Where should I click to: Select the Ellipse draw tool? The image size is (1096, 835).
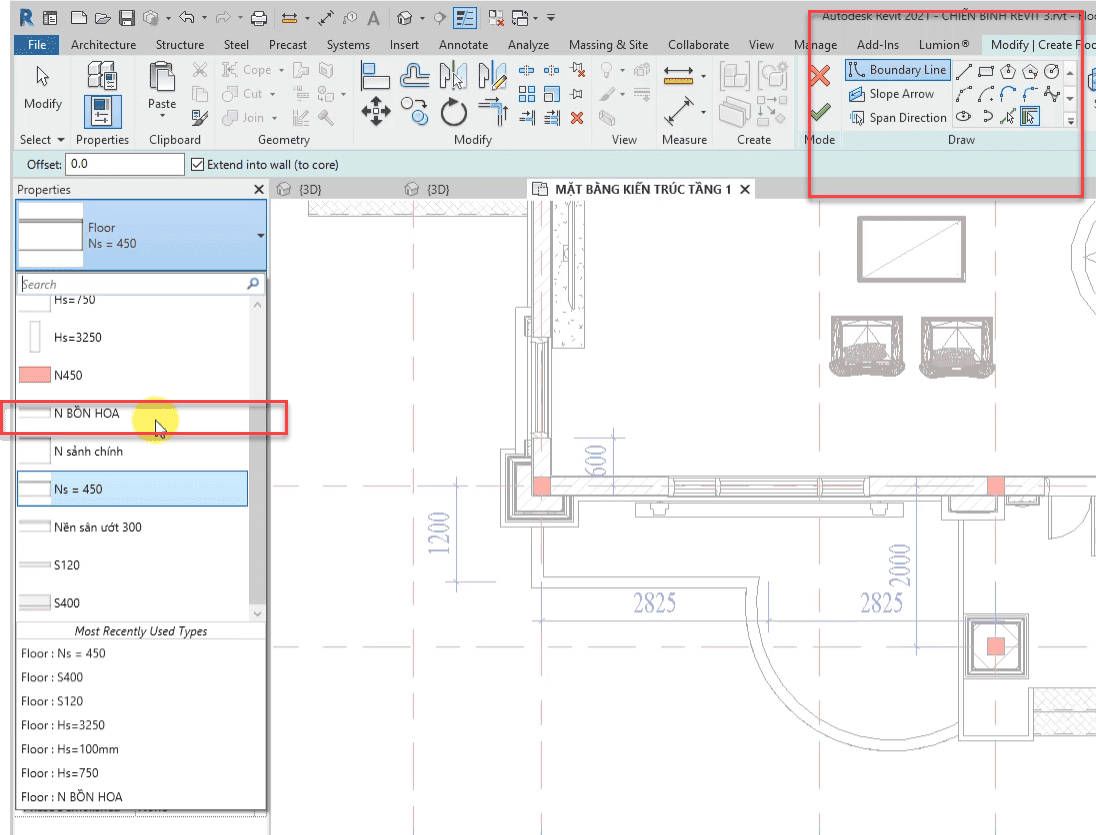click(964, 117)
